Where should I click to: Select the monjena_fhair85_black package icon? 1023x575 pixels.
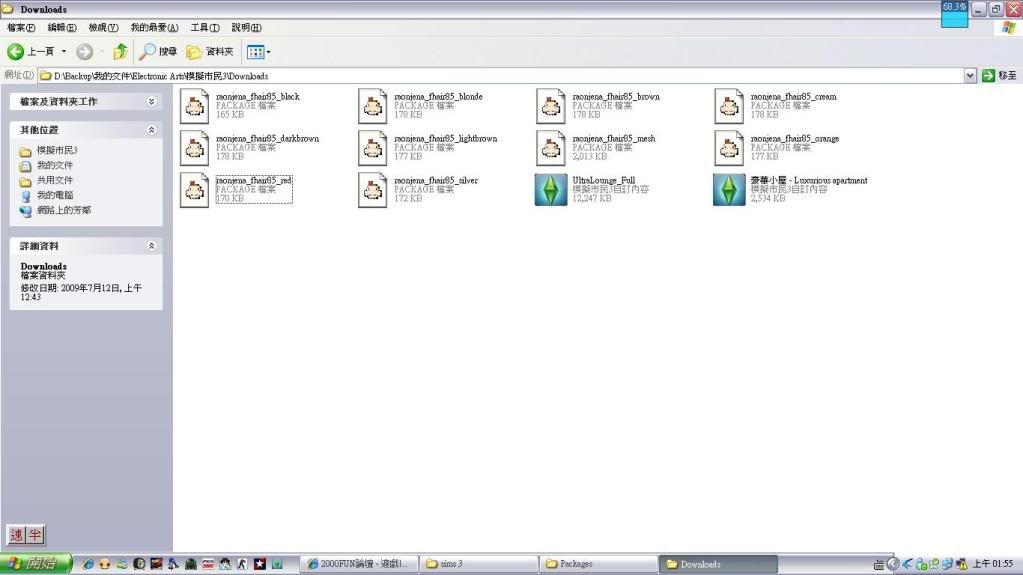pos(194,106)
